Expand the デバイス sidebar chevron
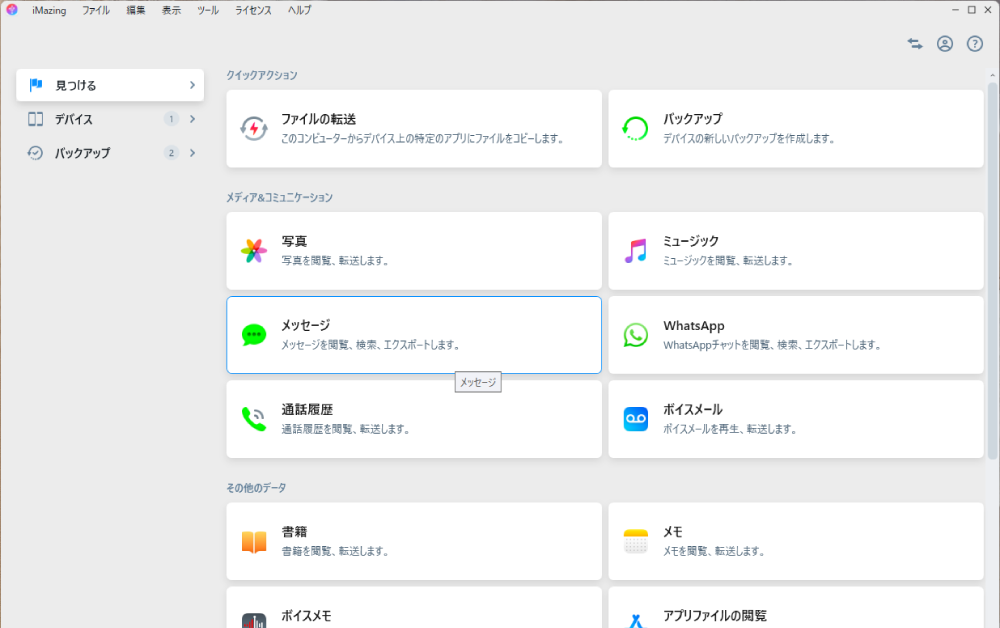Image resolution: width=1000 pixels, height=628 pixels. [192, 119]
